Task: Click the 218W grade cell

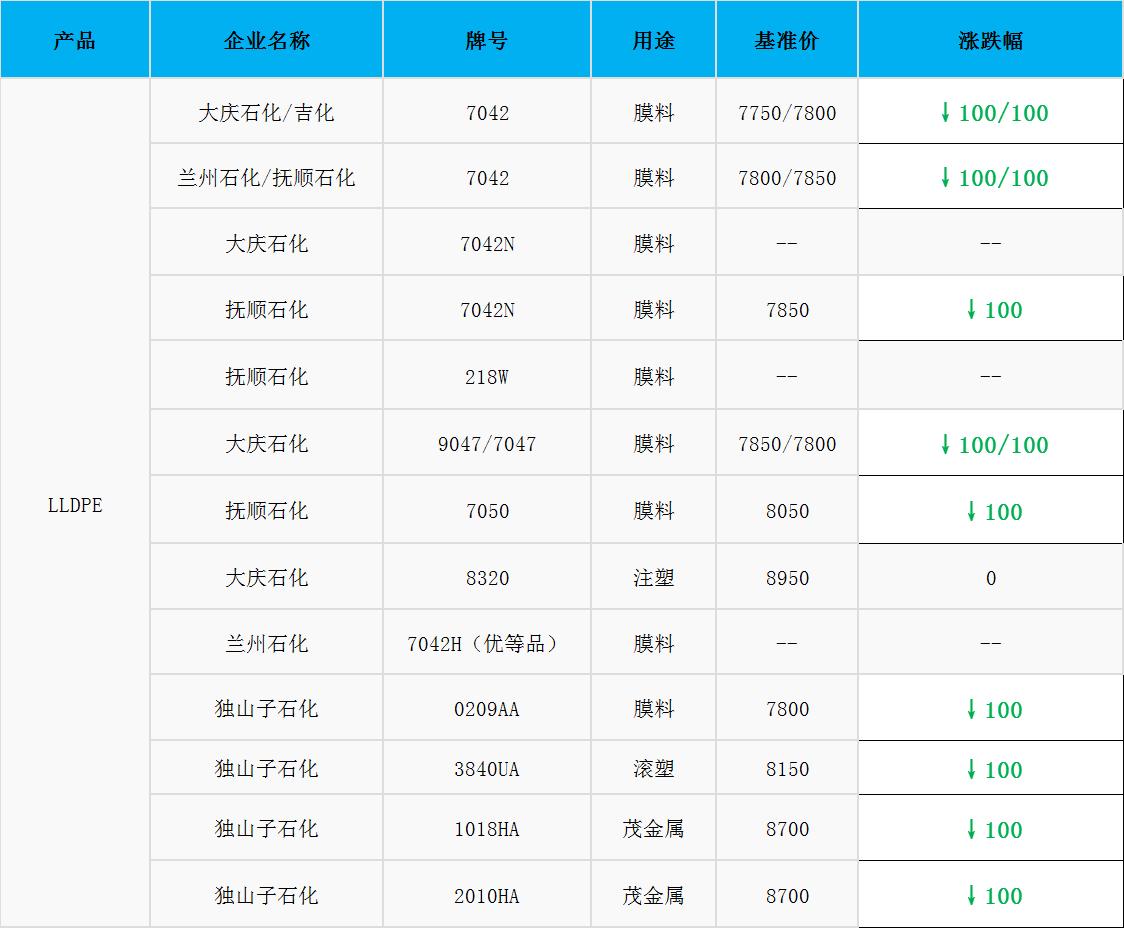Action: point(487,377)
